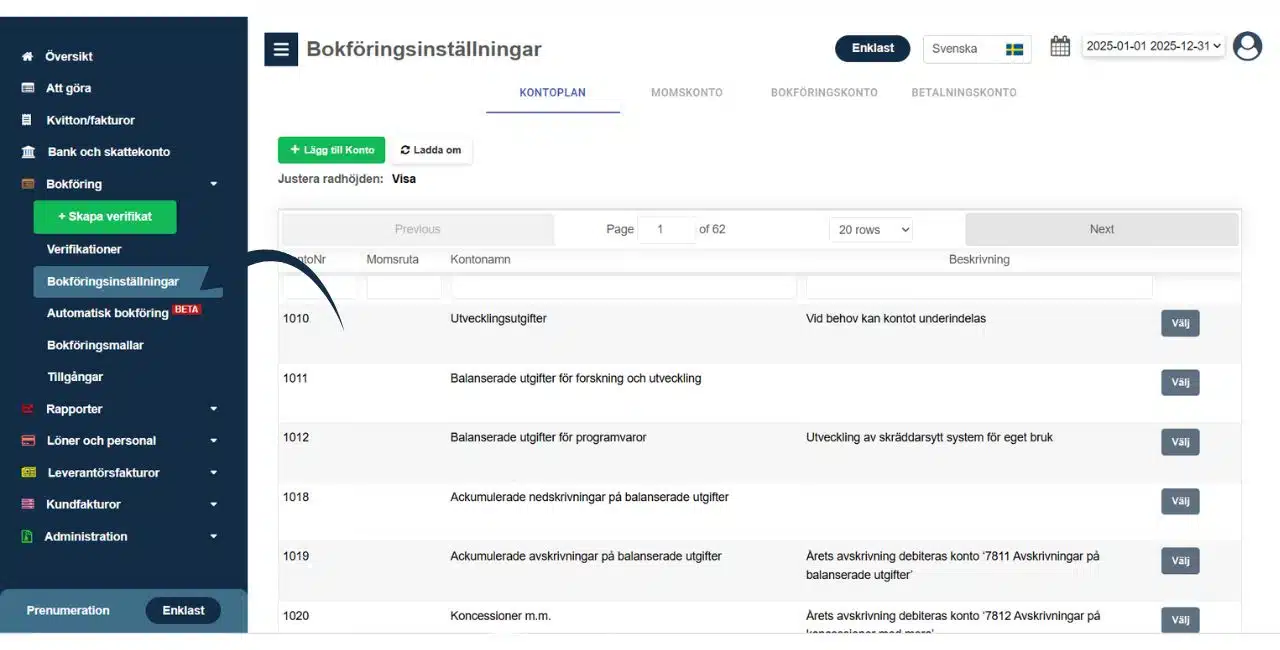The width and height of the screenshot is (1280, 650).
Task: Select the Bank och skattekonto icon
Action: click(28, 152)
